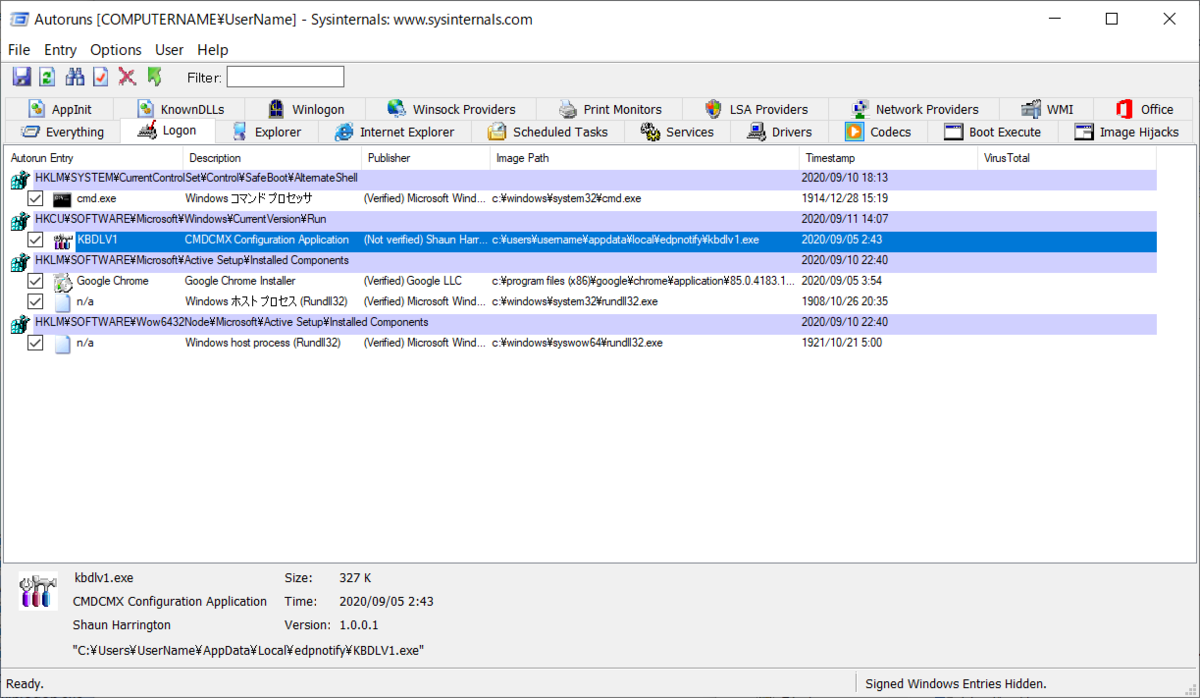Click the Office tab's red logo icon
1200x698 pixels.
tap(1123, 109)
